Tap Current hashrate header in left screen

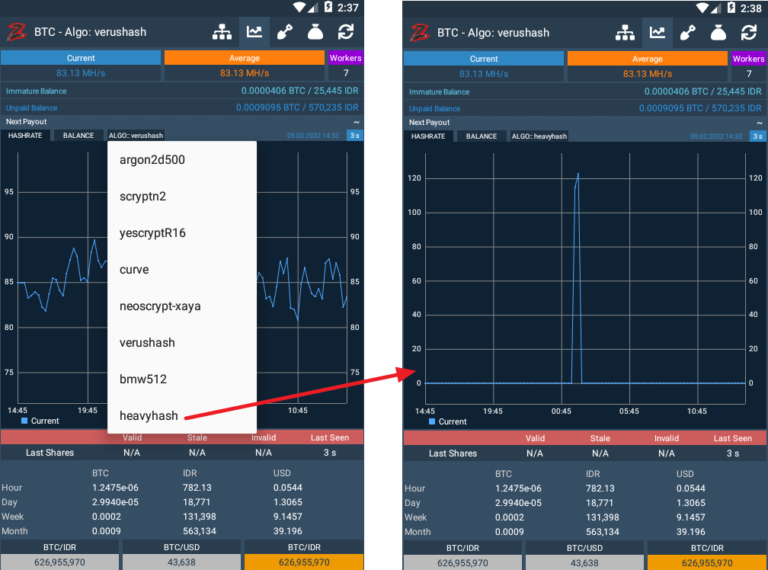(81, 58)
